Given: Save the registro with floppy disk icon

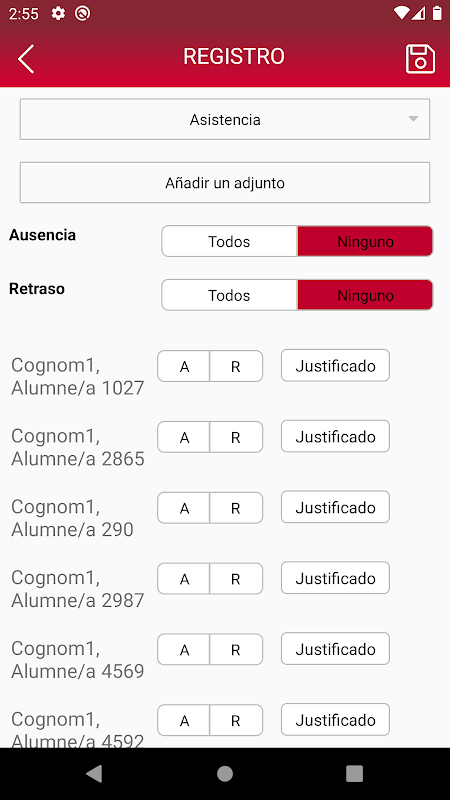Looking at the screenshot, I should coord(420,59).
